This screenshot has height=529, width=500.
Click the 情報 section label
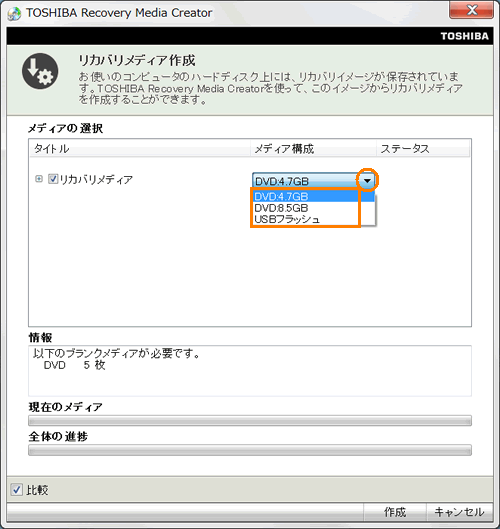[x=40, y=337]
